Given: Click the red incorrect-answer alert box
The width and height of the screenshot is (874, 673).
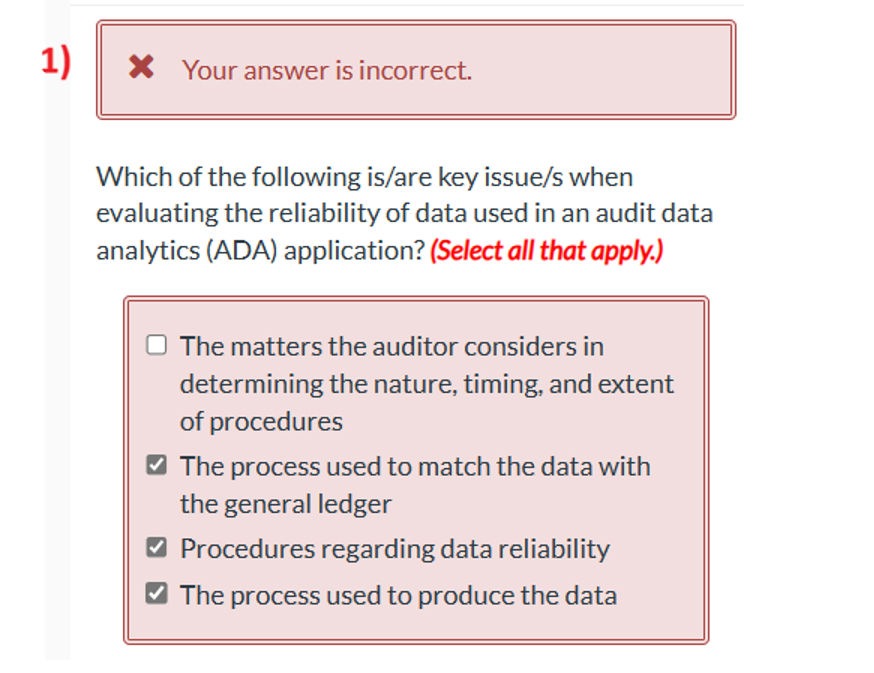Looking at the screenshot, I should (417, 70).
